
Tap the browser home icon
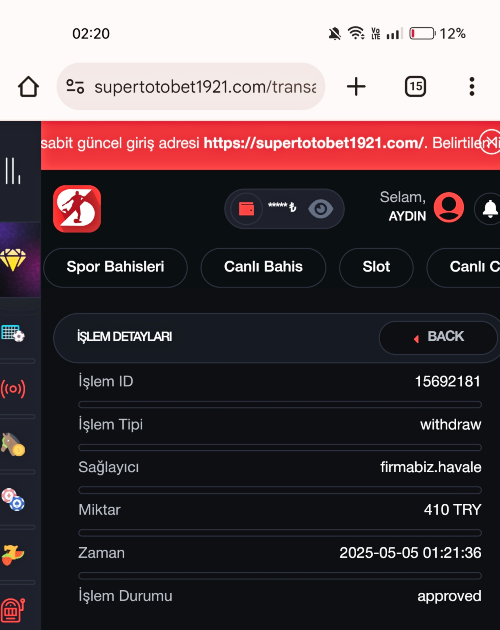pyautogui.click(x=29, y=86)
